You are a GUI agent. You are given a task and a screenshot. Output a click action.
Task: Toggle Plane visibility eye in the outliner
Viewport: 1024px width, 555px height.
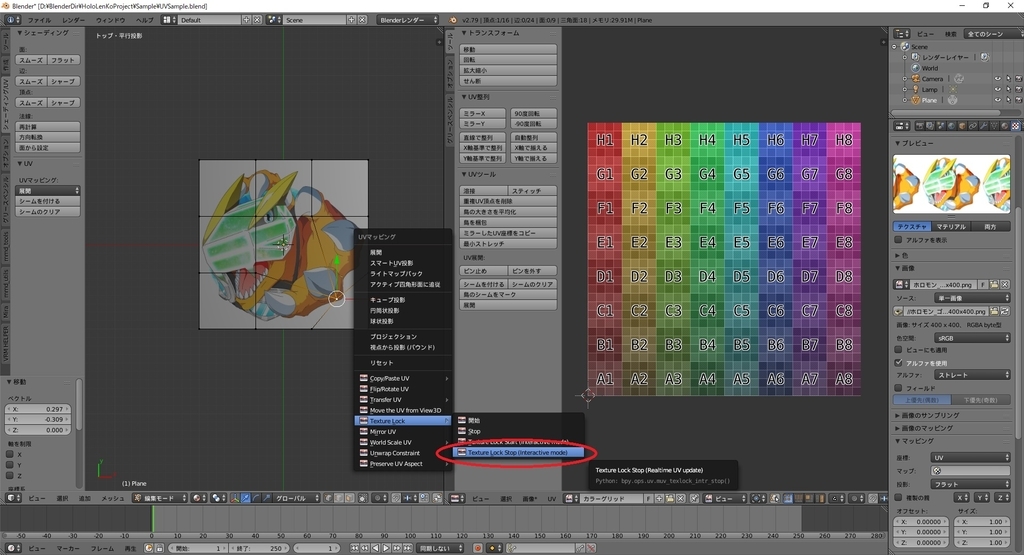997,100
